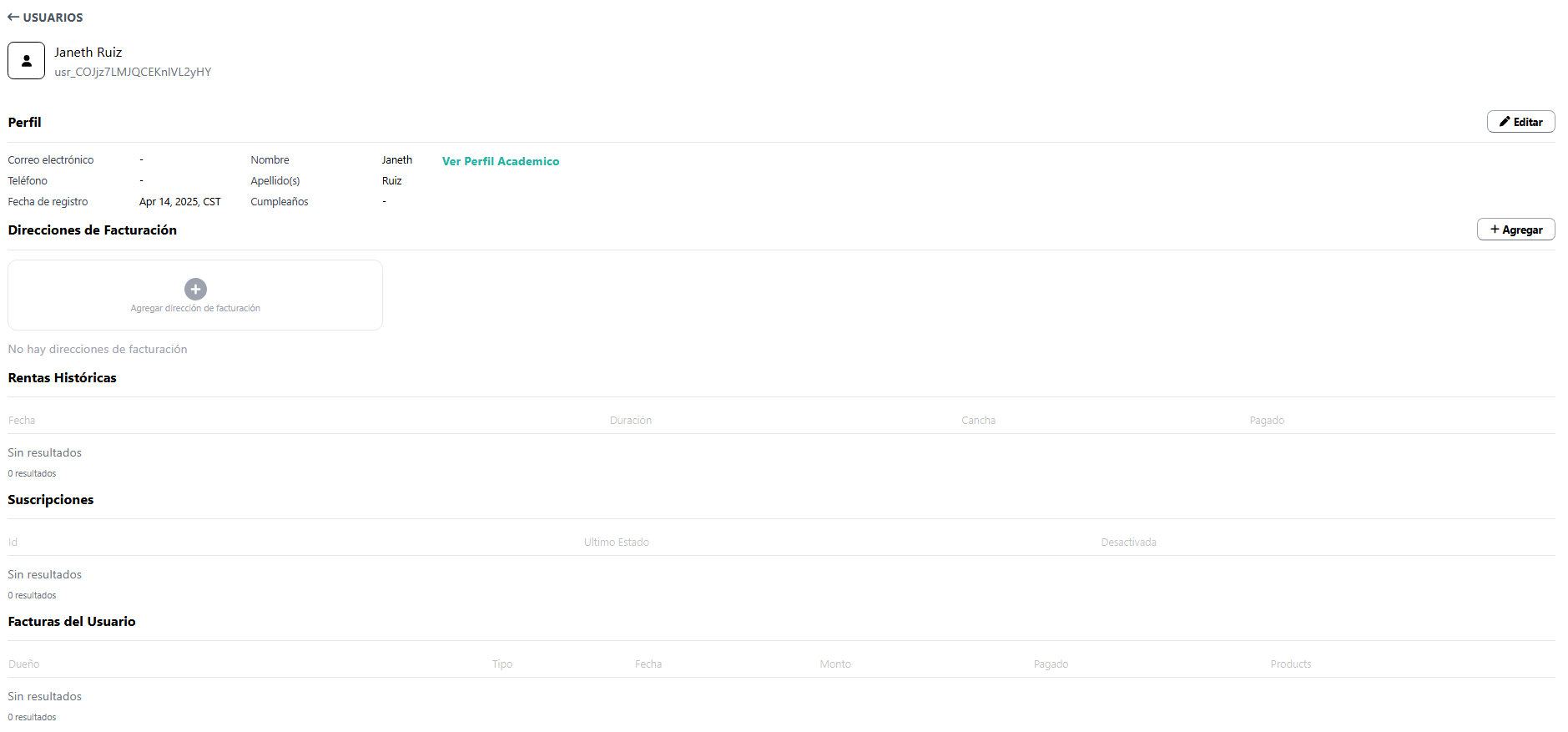Open the Ver Perfil Academico link
This screenshot has width=1568, height=732.
click(x=501, y=161)
